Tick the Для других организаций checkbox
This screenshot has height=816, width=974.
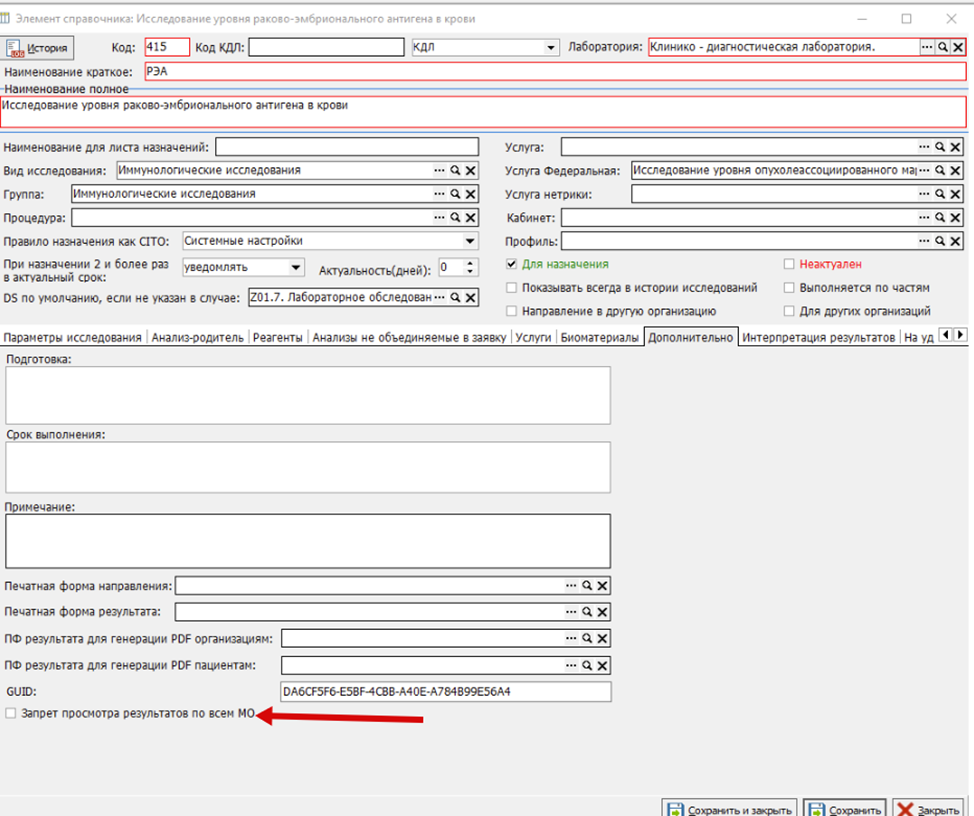pyautogui.click(x=789, y=311)
